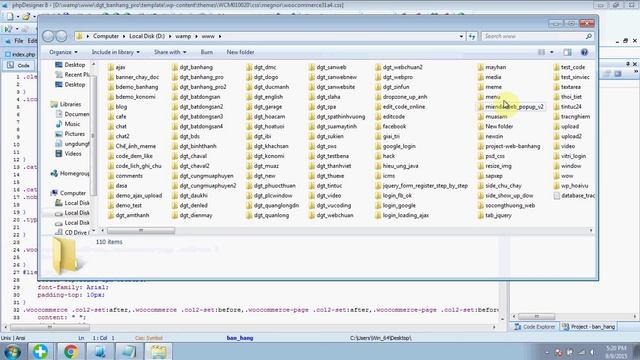Click the Explorer Back navigation arrow
Viewport: 640px width, 360px height.
[48, 36]
